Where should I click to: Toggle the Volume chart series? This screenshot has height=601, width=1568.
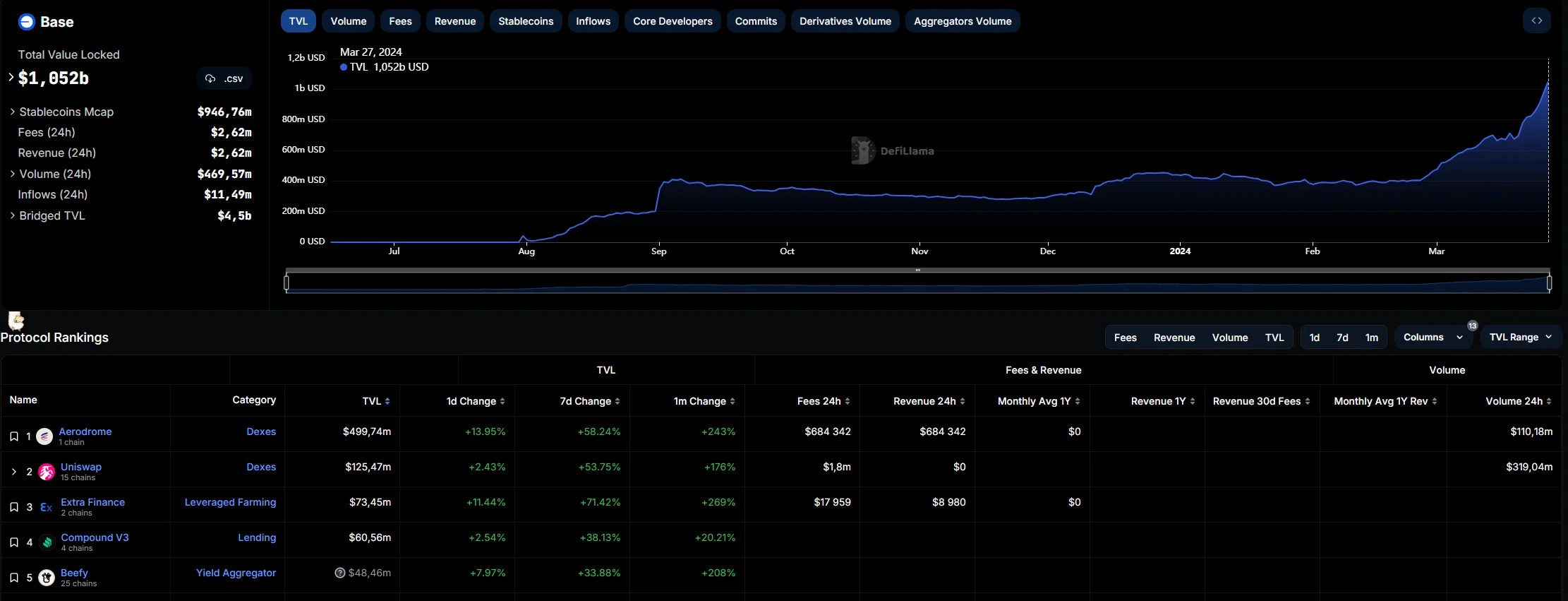click(x=348, y=21)
